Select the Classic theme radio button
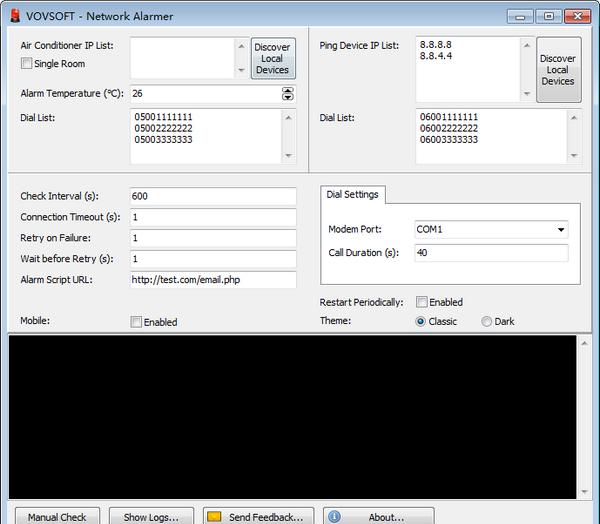This screenshot has width=600, height=524. tap(420, 322)
